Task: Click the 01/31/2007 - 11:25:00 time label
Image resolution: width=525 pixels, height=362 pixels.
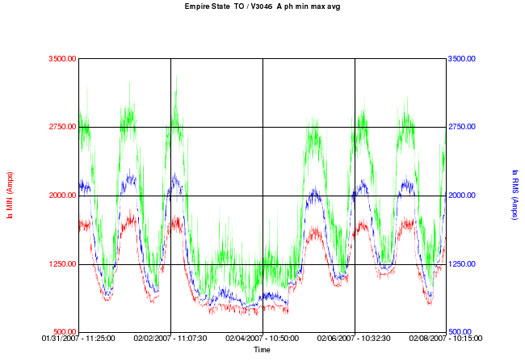Action: click(78, 339)
